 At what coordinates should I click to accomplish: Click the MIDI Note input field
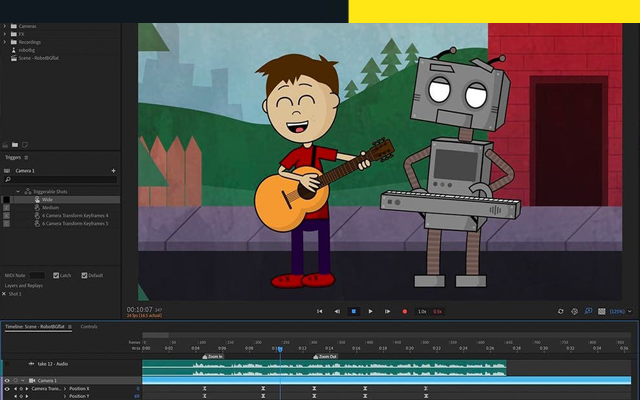click(x=37, y=275)
